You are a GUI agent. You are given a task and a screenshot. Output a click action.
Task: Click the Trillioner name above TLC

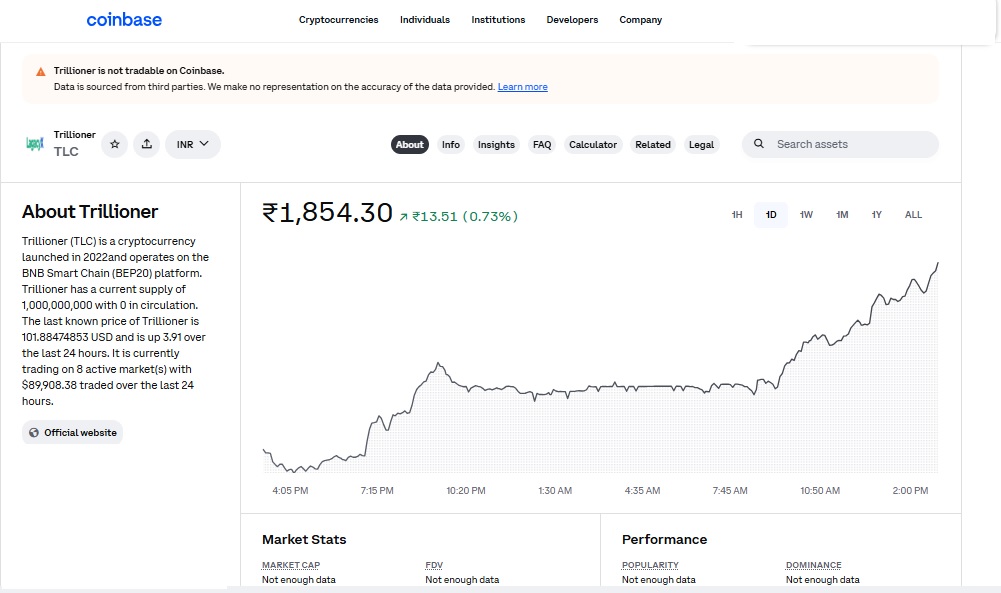[75, 135]
